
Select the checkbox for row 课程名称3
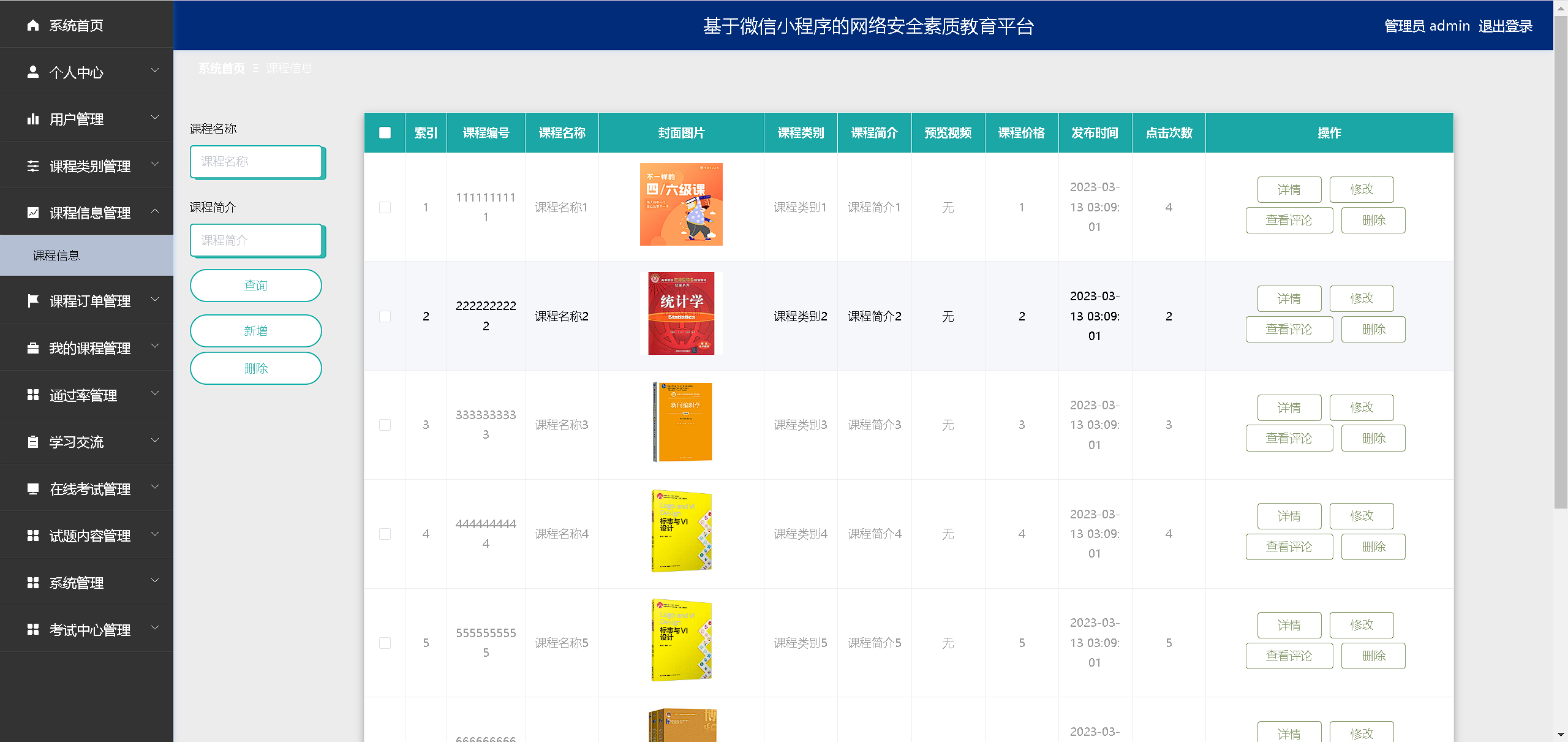385,425
